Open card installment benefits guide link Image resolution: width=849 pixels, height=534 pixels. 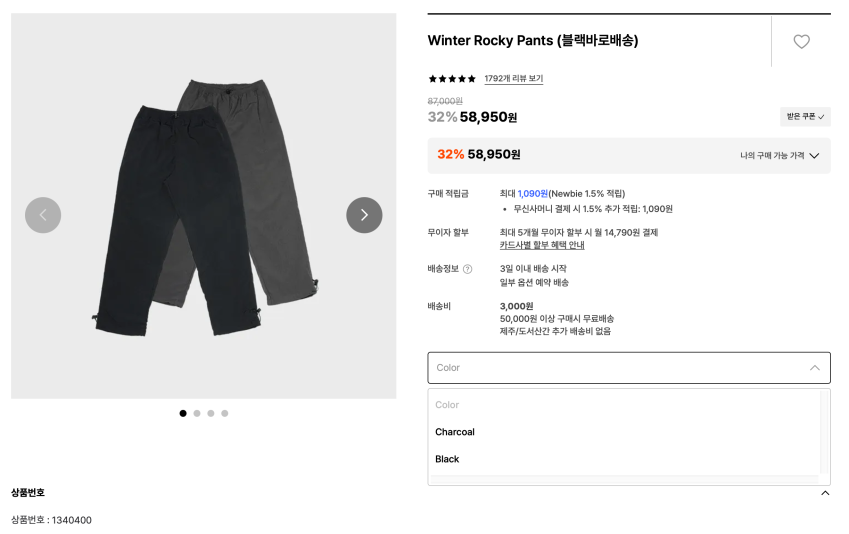tap(542, 245)
